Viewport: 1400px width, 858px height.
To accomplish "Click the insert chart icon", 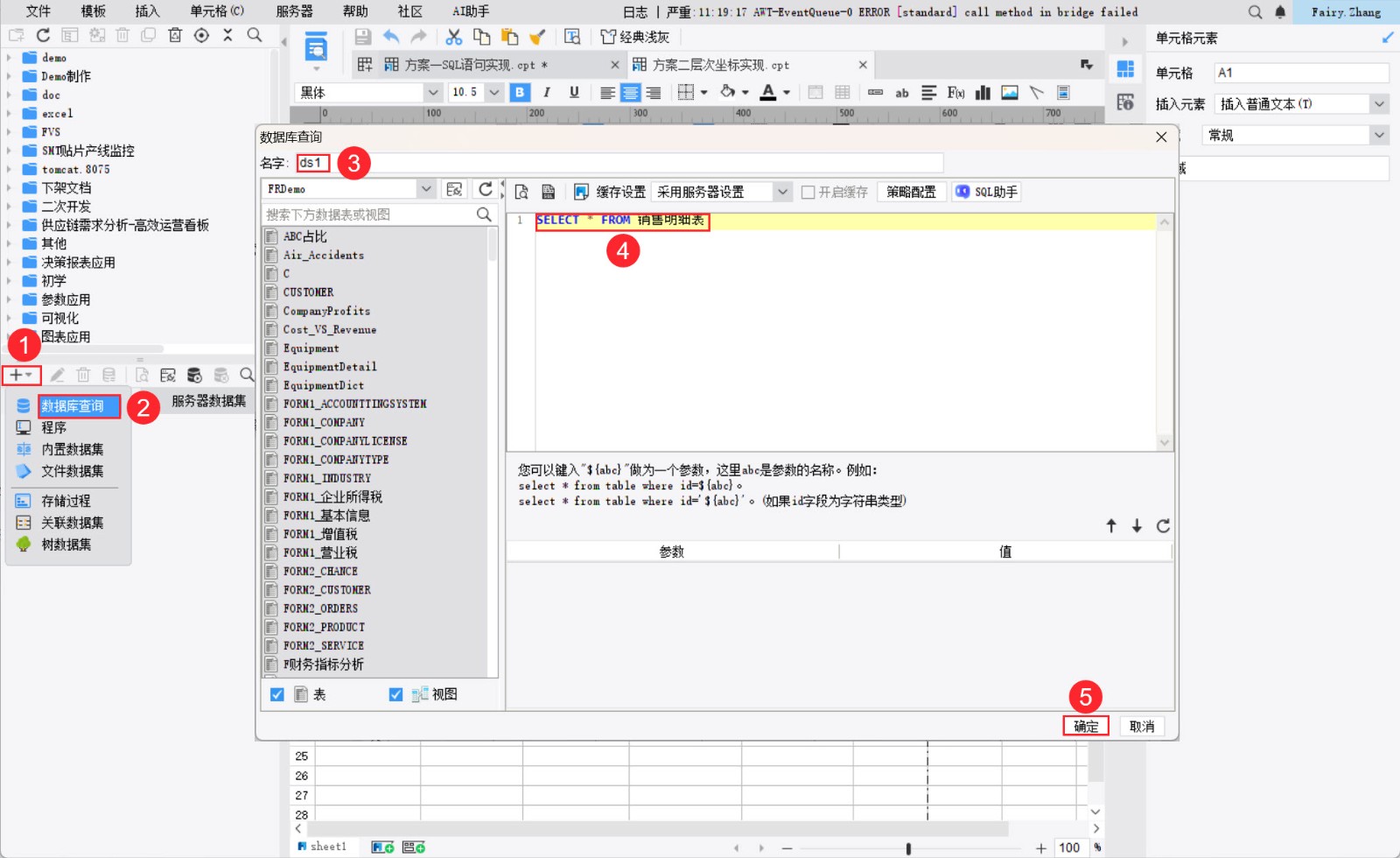I will (983, 92).
